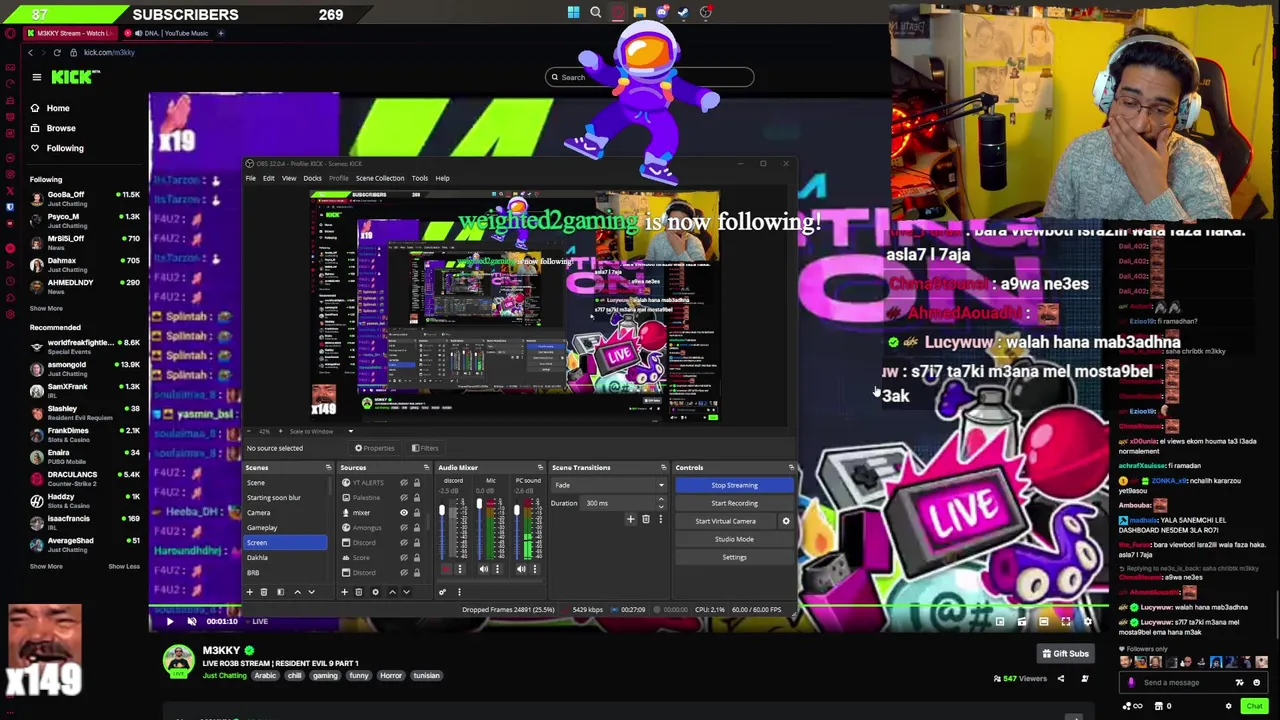Open scene filters icon in Scenes dock
1280x720 pixels.
coord(280,592)
